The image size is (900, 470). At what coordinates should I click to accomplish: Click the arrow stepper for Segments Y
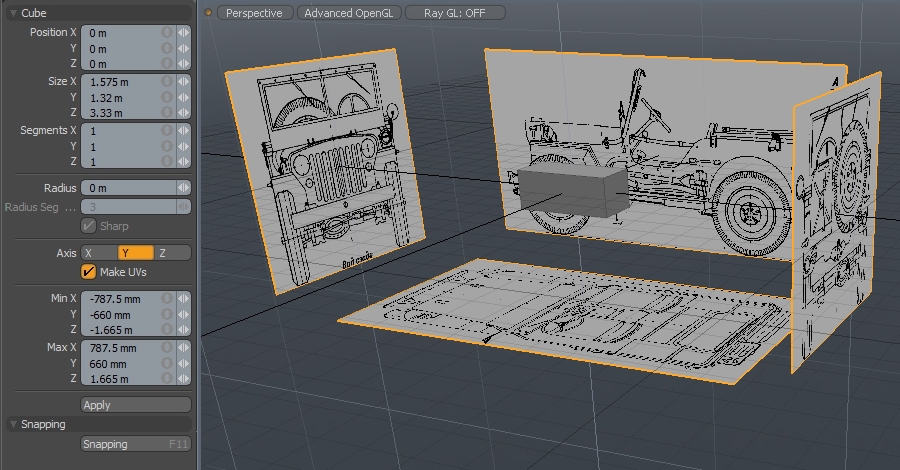tap(184, 146)
